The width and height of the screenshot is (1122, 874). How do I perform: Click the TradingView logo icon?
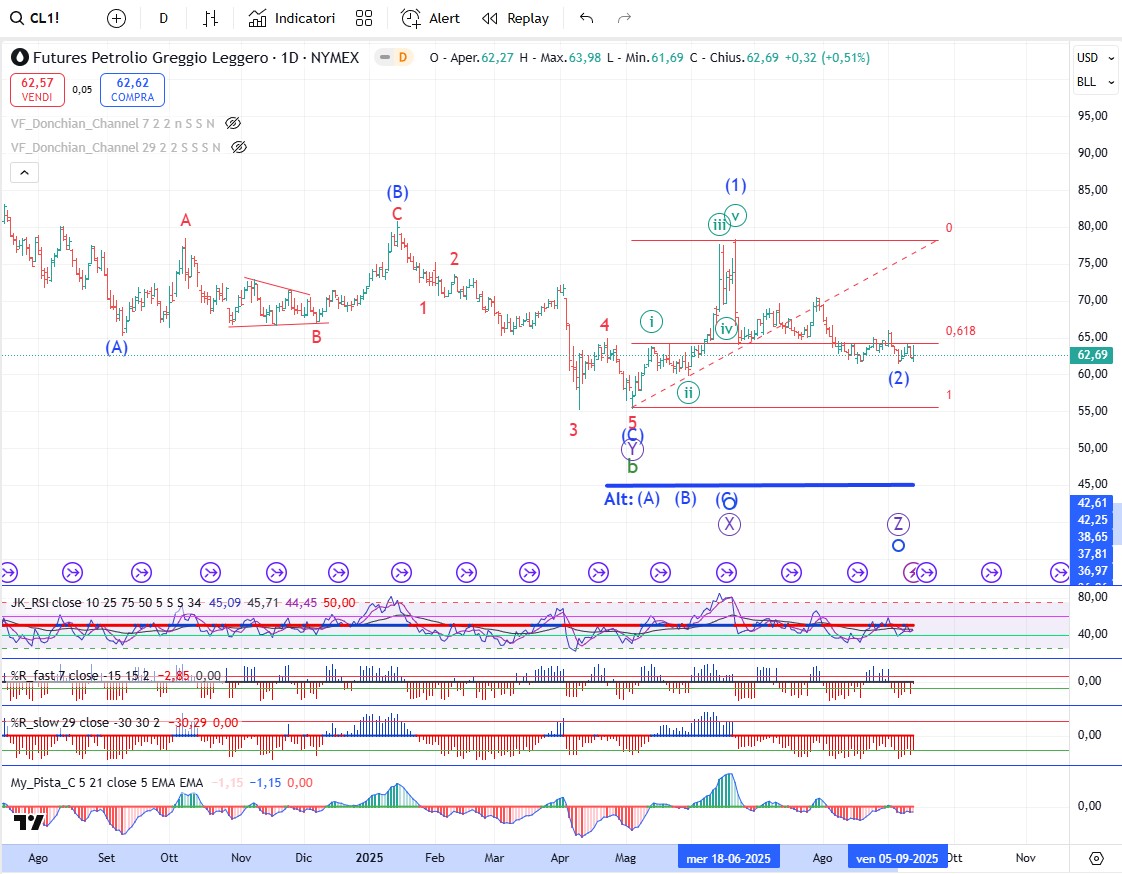30,822
